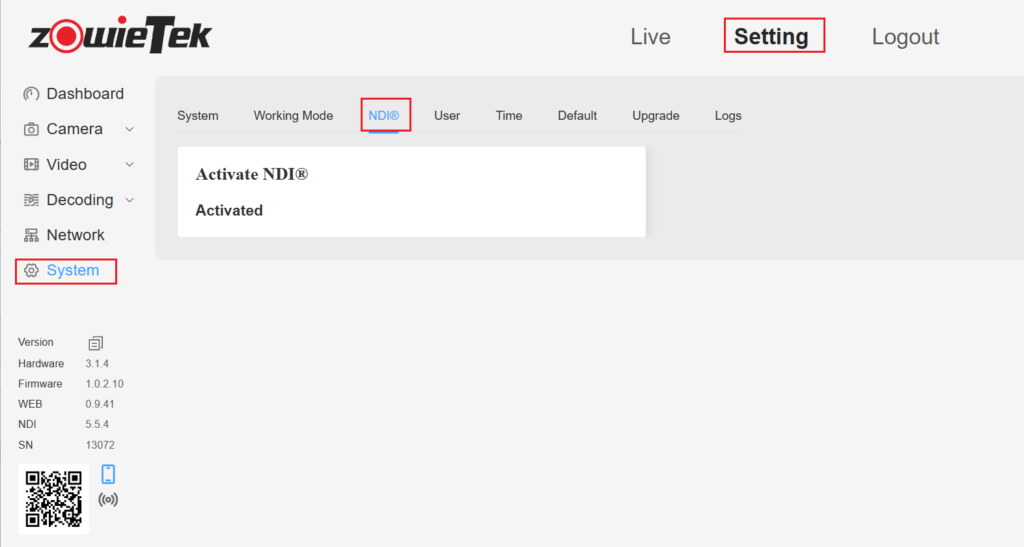
Task: Click the ZowieTek logo
Action: point(120,36)
